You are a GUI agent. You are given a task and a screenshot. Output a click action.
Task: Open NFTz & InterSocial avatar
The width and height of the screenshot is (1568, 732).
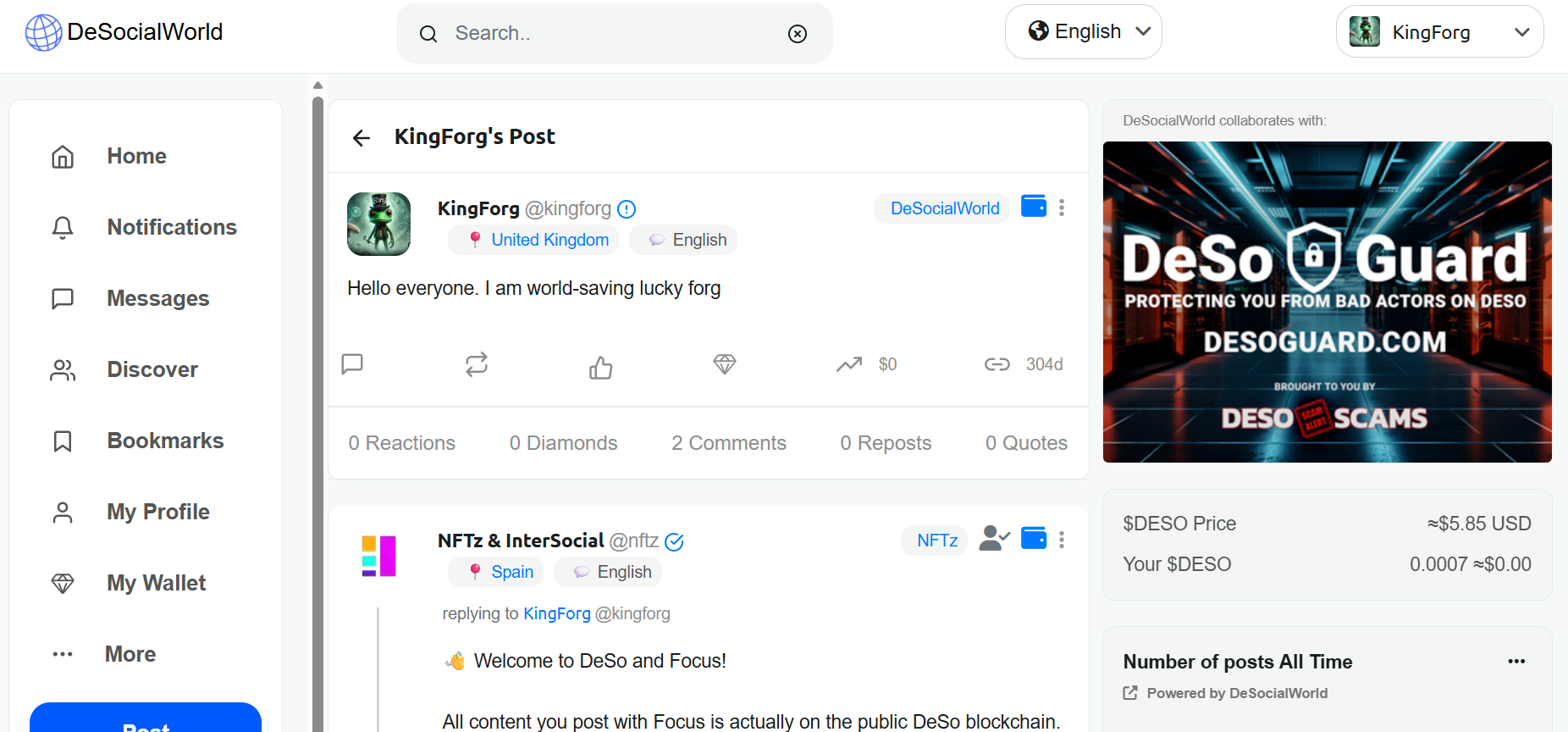click(x=378, y=556)
